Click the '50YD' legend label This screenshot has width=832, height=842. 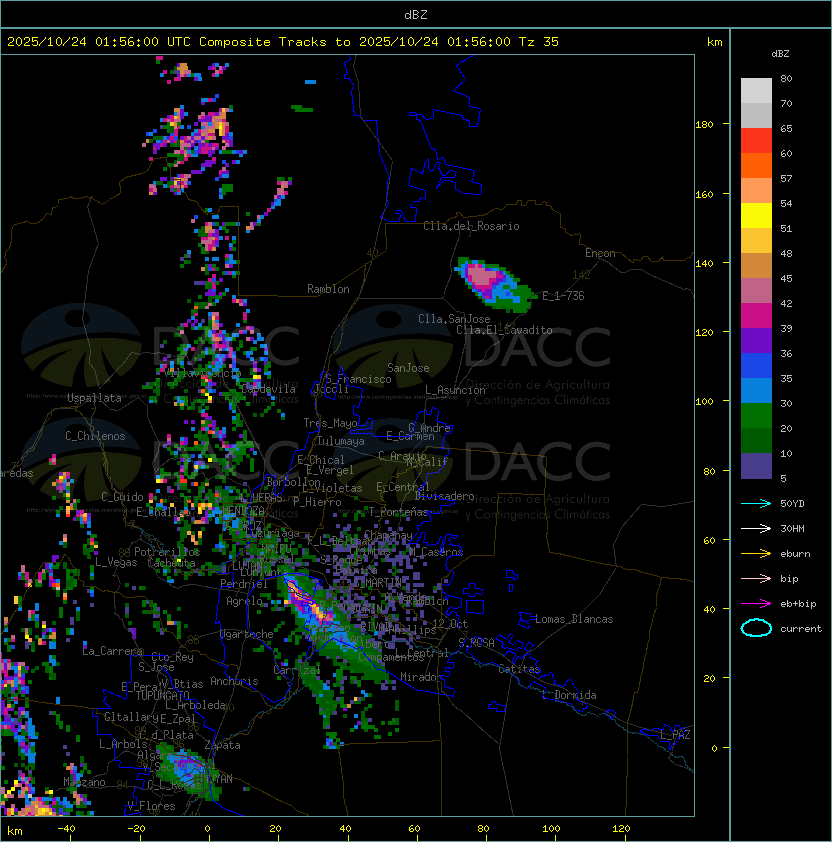(792, 503)
